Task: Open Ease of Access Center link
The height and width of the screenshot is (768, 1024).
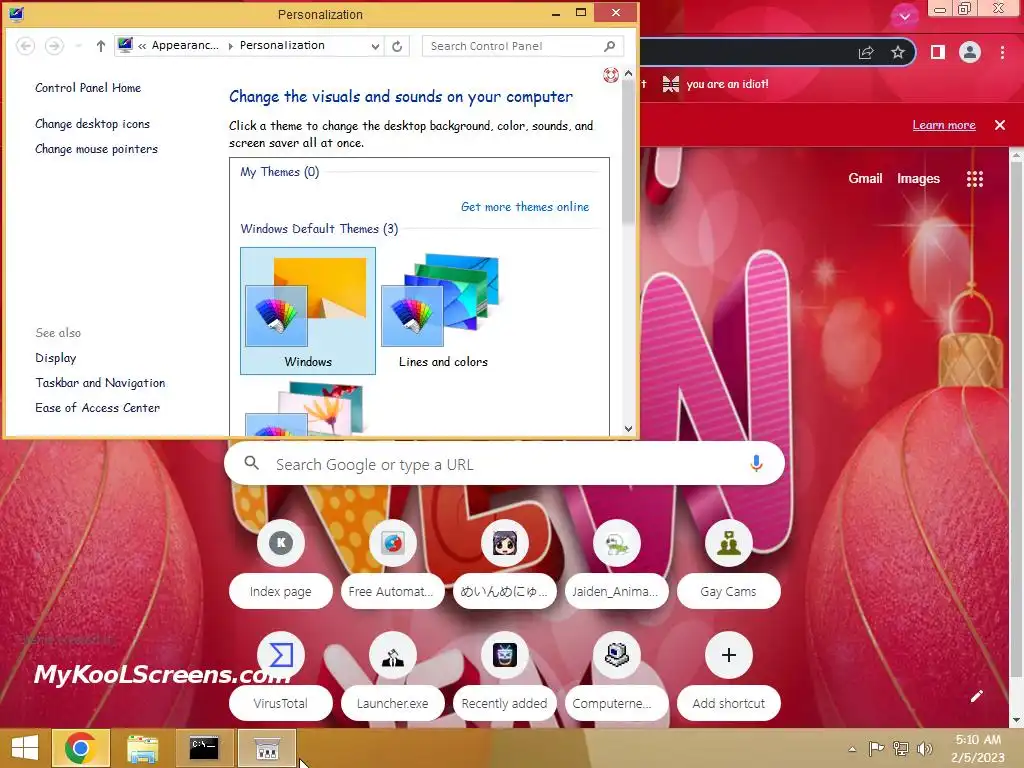Action: (x=97, y=408)
